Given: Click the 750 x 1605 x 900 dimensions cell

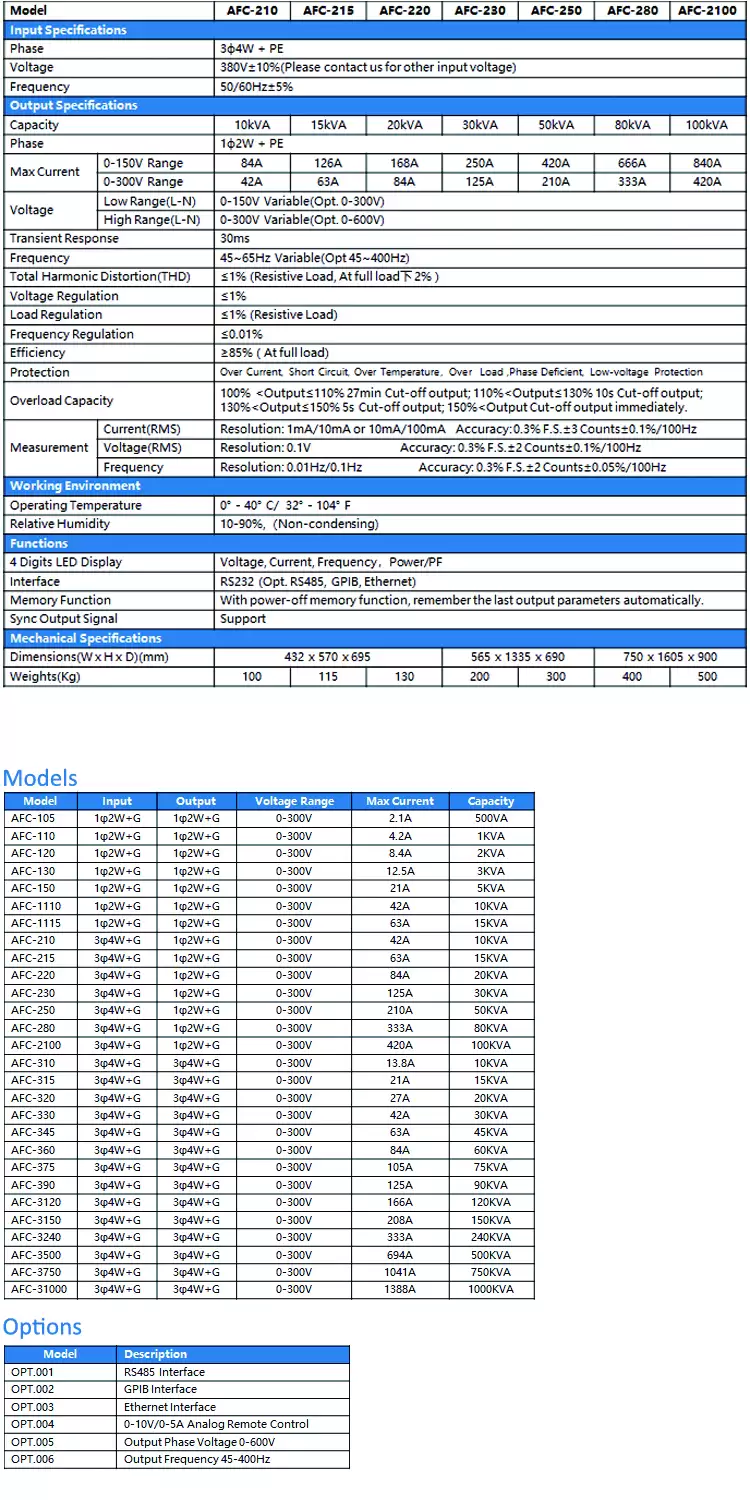Looking at the screenshot, I should (670, 657).
